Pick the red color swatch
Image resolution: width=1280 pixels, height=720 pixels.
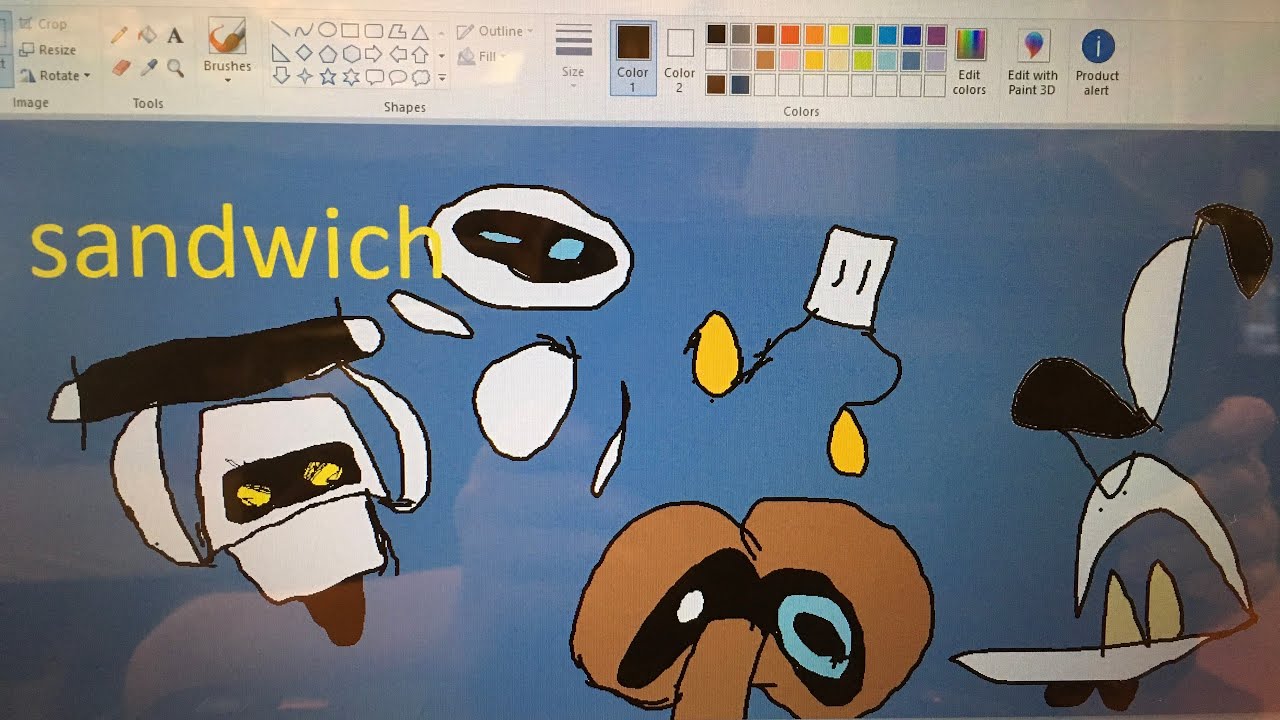(x=790, y=35)
